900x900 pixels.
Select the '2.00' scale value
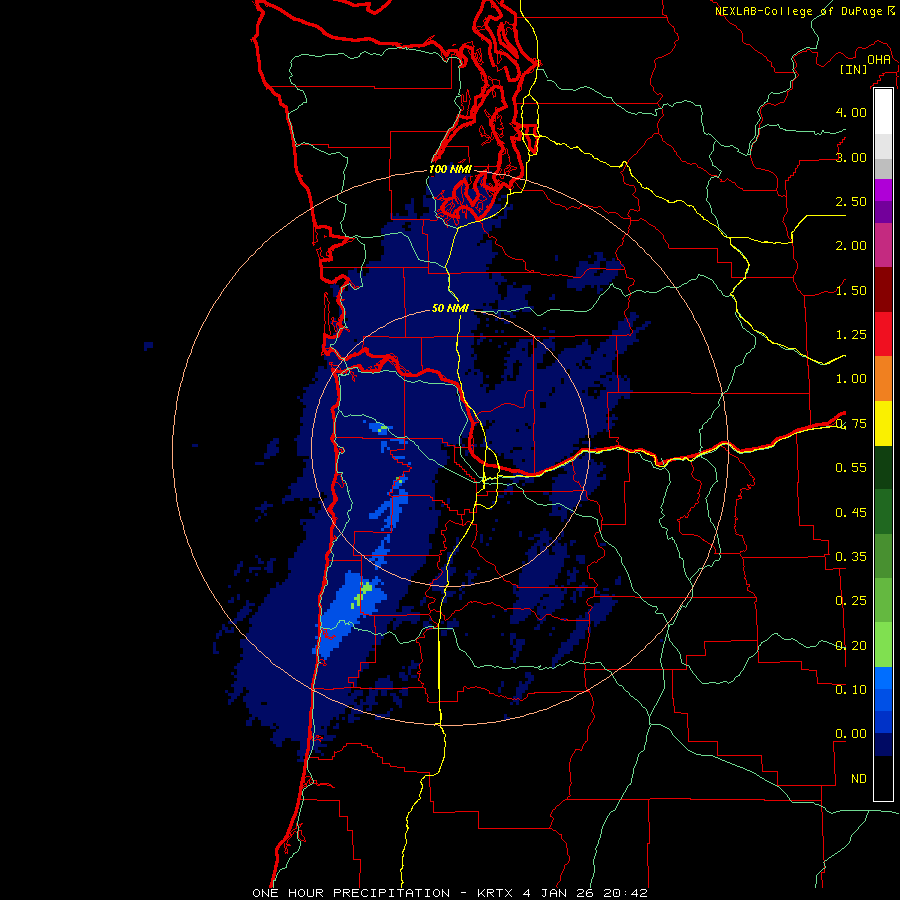point(851,246)
